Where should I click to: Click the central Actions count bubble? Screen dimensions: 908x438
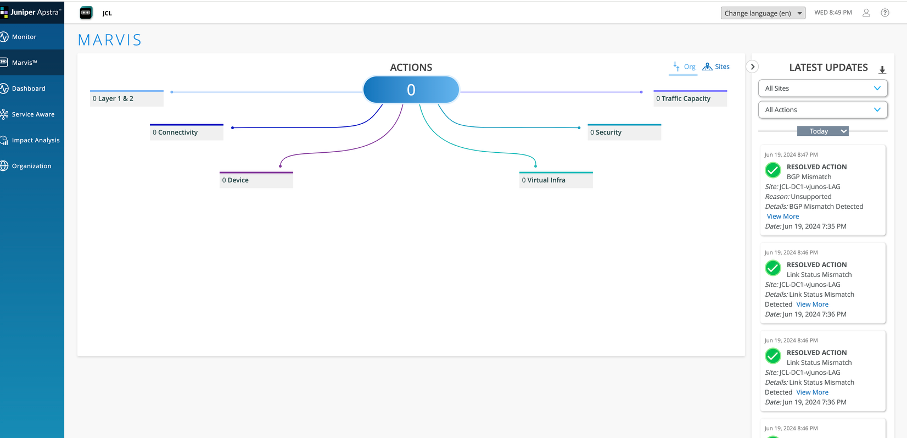point(410,90)
